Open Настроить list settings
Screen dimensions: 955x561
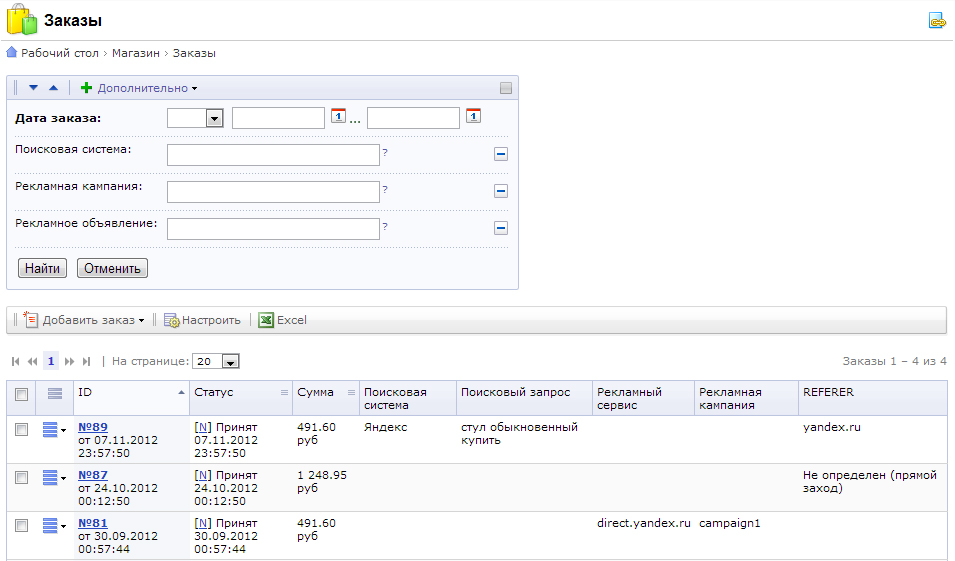pos(202,320)
